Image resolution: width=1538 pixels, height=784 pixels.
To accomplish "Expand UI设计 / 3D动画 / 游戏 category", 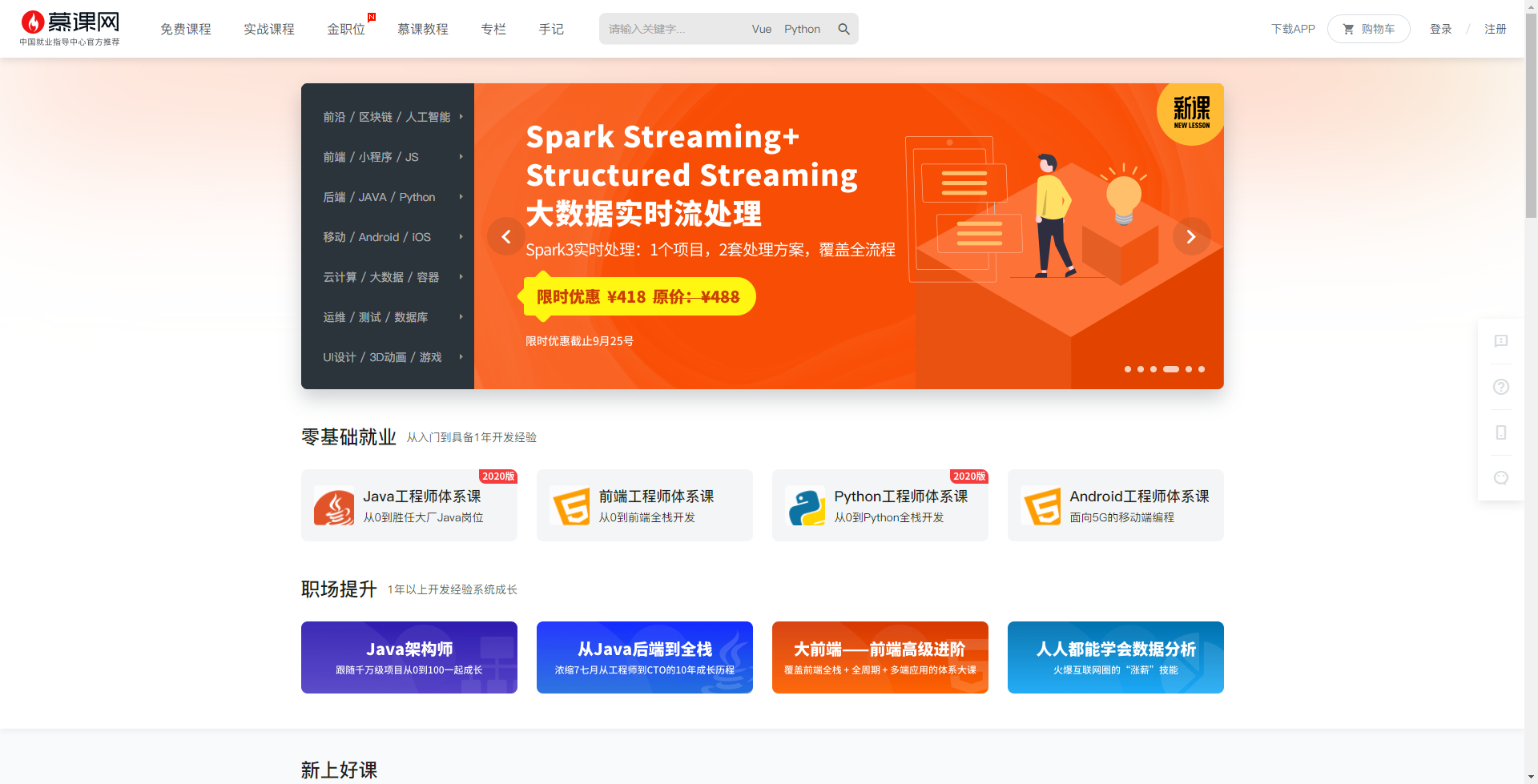I will click(x=388, y=357).
